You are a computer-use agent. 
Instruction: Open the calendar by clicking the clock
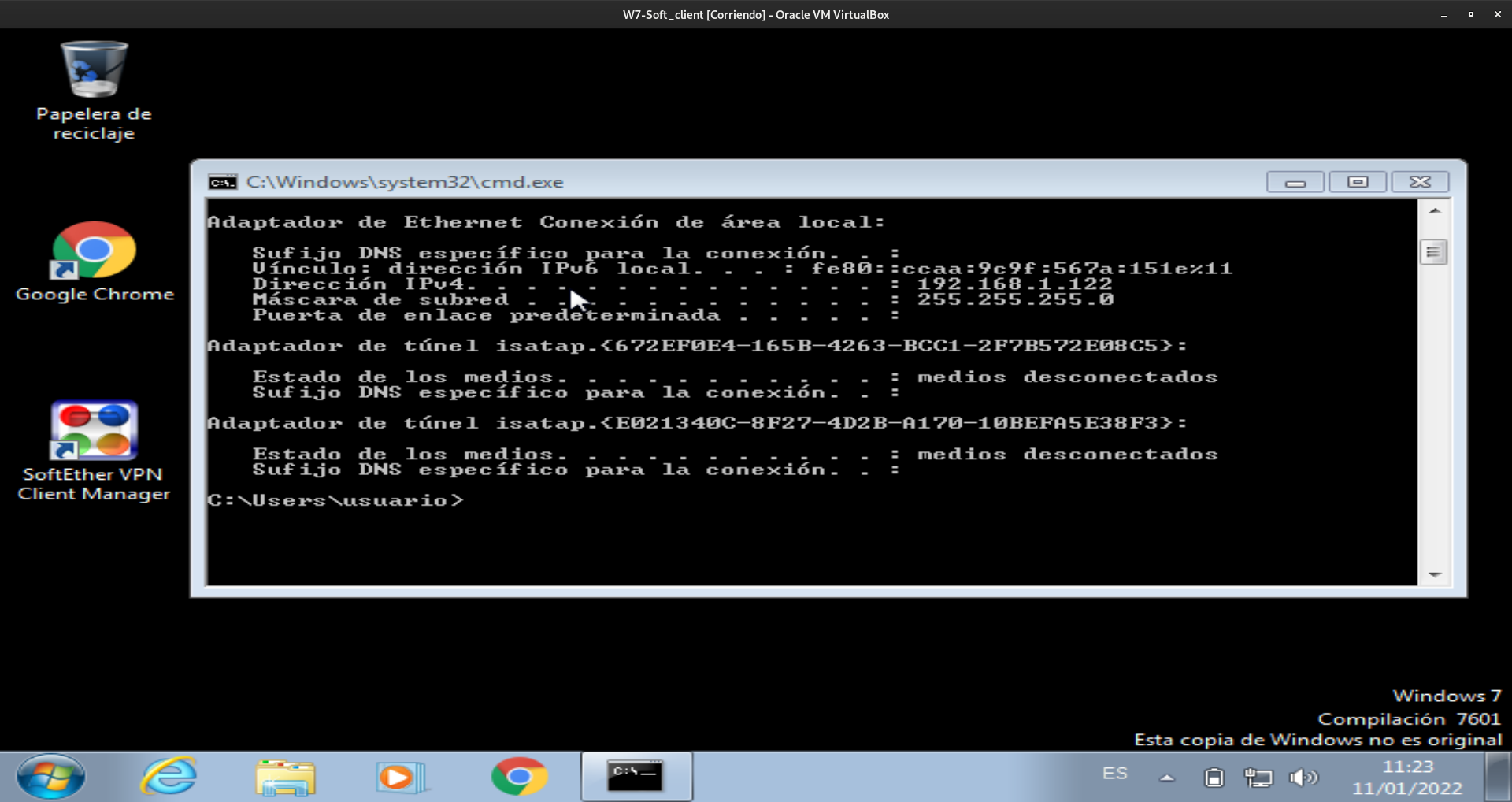tap(1409, 776)
